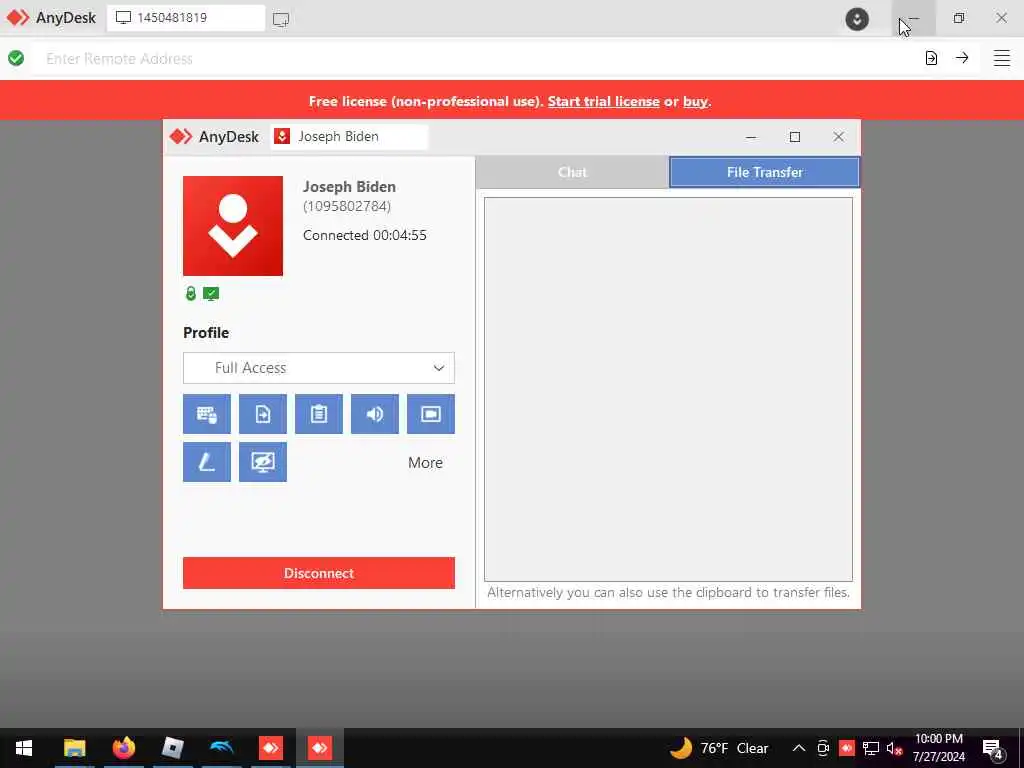Image resolution: width=1024 pixels, height=768 pixels.
Task: Restore down the main AnyDesk window
Action: point(958,18)
